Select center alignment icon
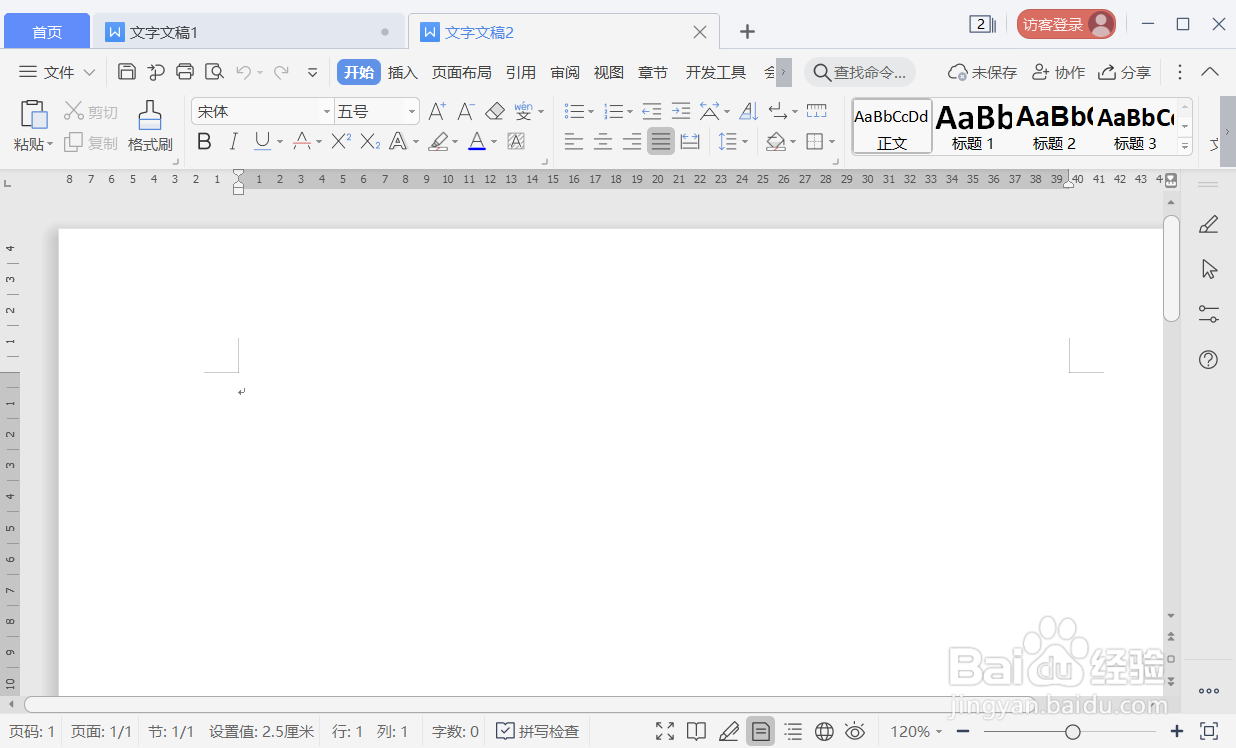Viewport: 1236px width, 748px height. [603, 142]
